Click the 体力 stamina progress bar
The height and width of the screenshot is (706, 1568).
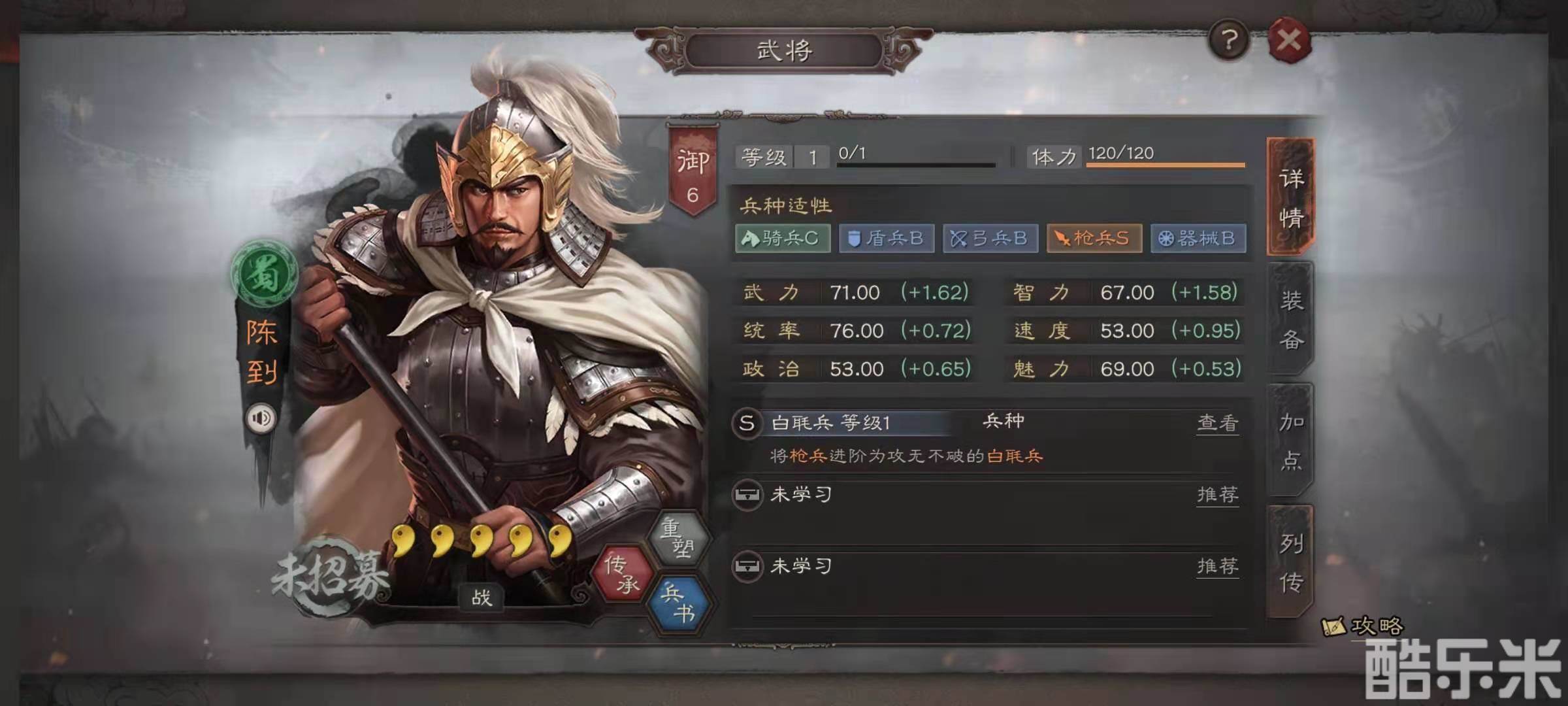[x=1166, y=165]
